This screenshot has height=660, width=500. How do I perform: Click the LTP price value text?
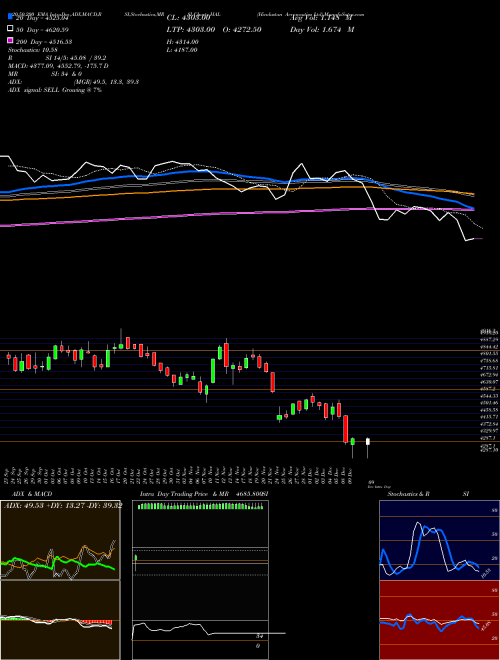(191, 29)
